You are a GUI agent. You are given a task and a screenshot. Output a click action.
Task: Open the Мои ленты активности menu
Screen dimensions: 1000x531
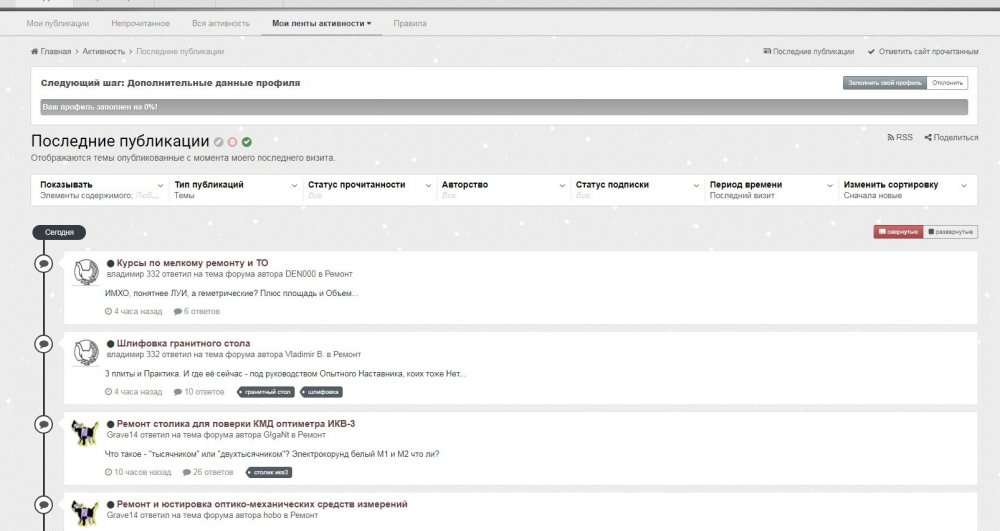321,22
